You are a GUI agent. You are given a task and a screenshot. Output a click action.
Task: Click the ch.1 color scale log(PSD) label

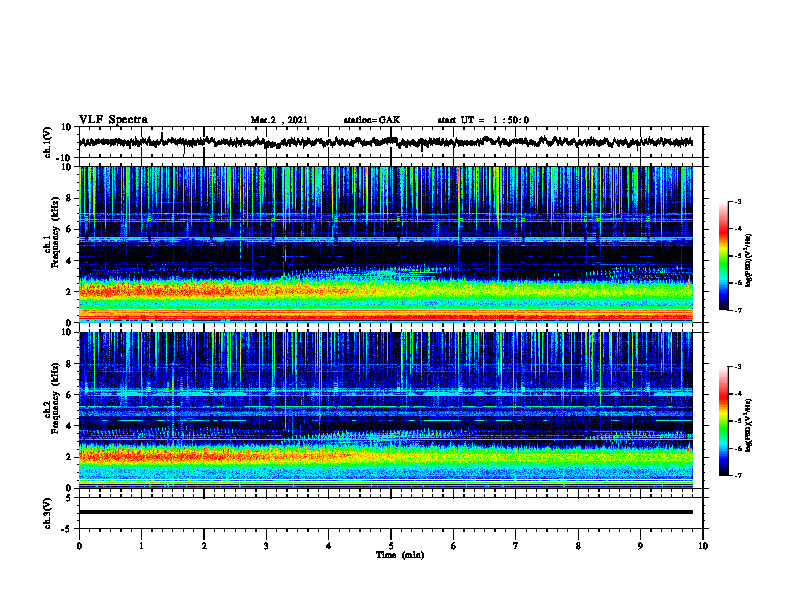[x=748, y=261]
